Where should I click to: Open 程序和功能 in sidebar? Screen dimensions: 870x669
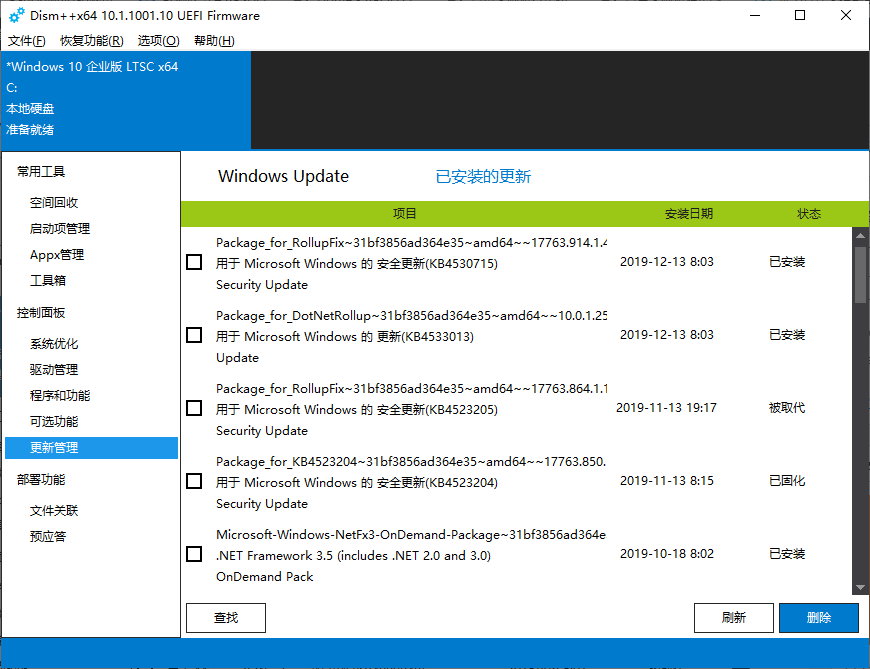tap(60, 396)
